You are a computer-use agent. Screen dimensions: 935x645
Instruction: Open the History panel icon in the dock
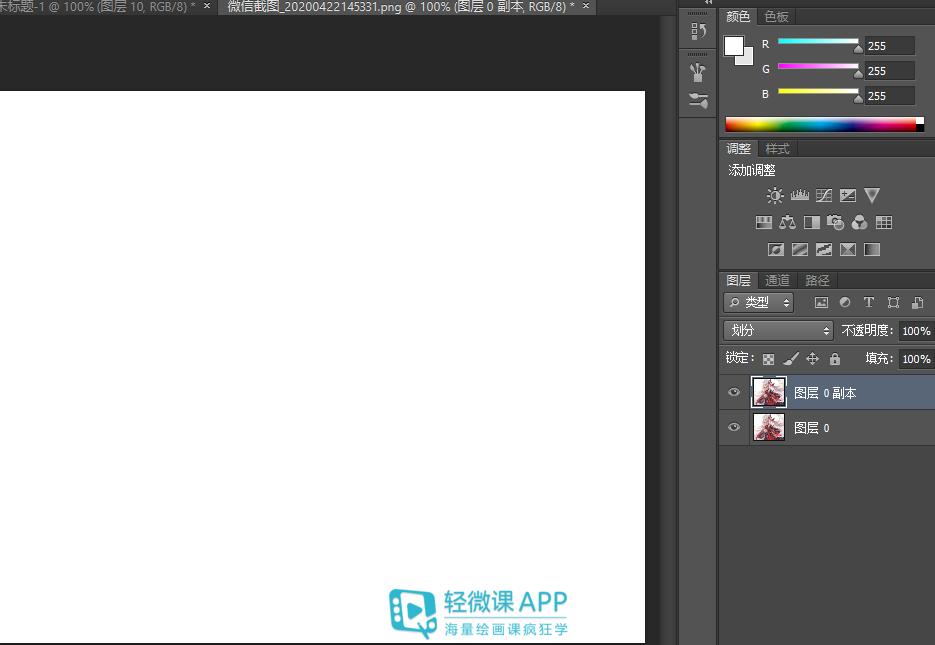tap(697, 31)
